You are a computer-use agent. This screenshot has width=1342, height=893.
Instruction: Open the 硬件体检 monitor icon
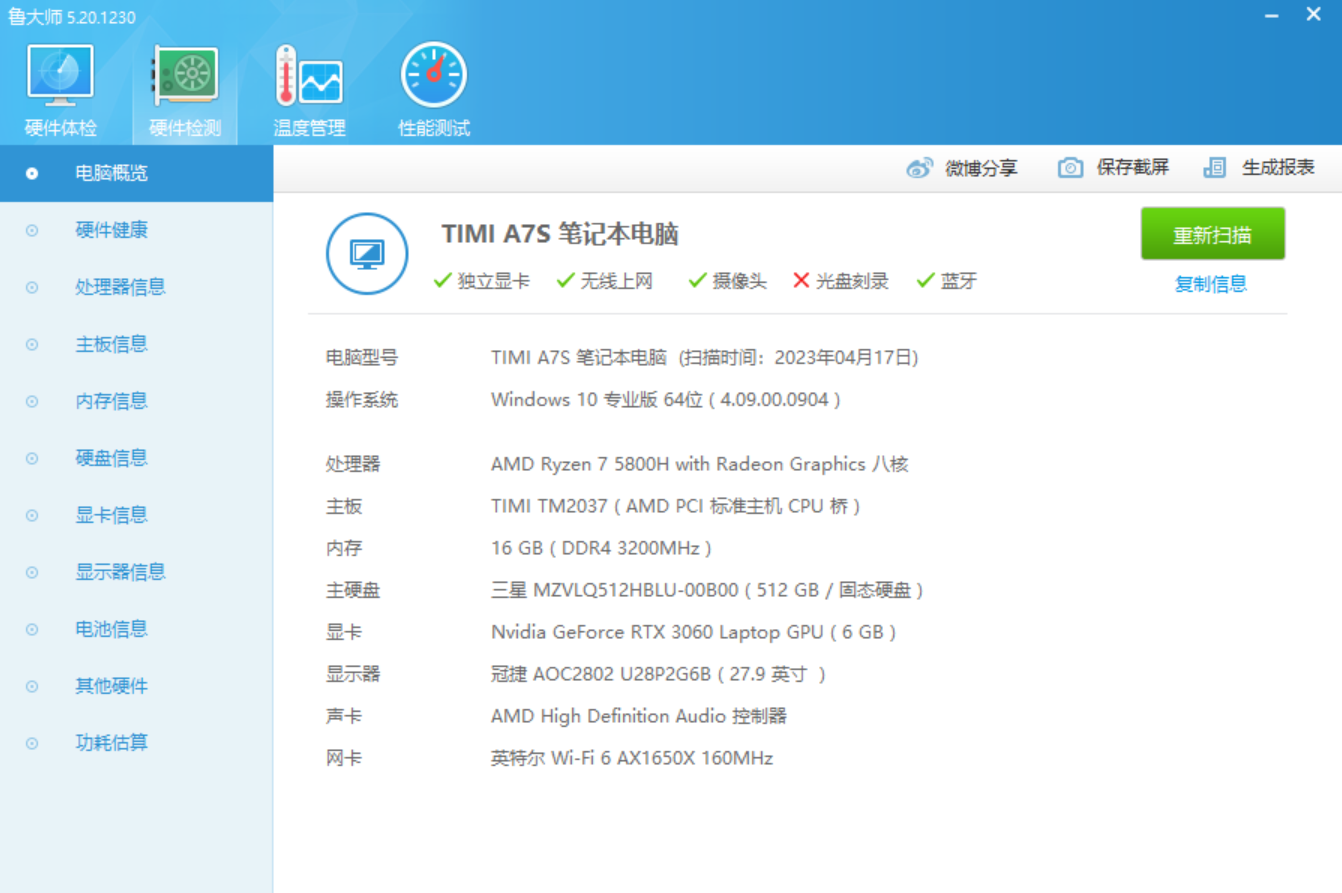(x=61, y=76)
